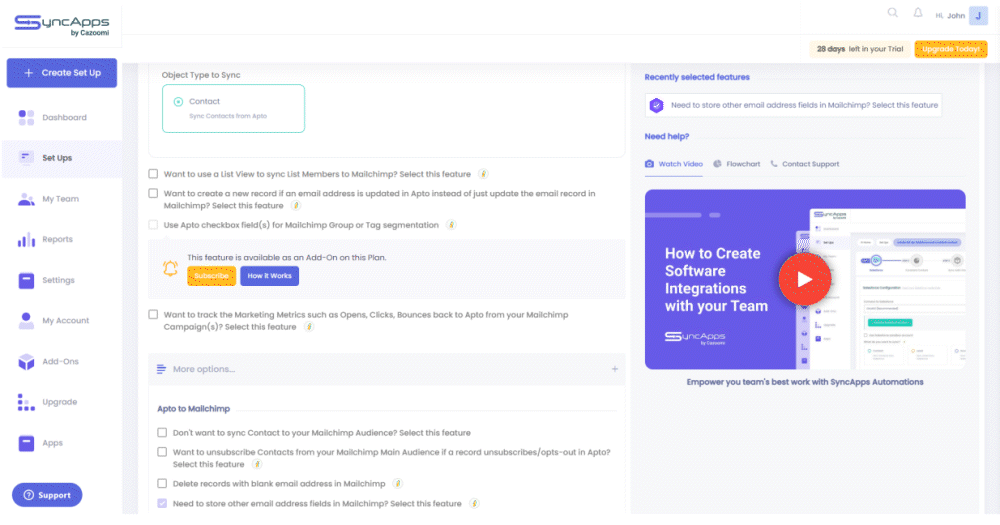Open Dashboard menu item

click(x=62, y=117)
